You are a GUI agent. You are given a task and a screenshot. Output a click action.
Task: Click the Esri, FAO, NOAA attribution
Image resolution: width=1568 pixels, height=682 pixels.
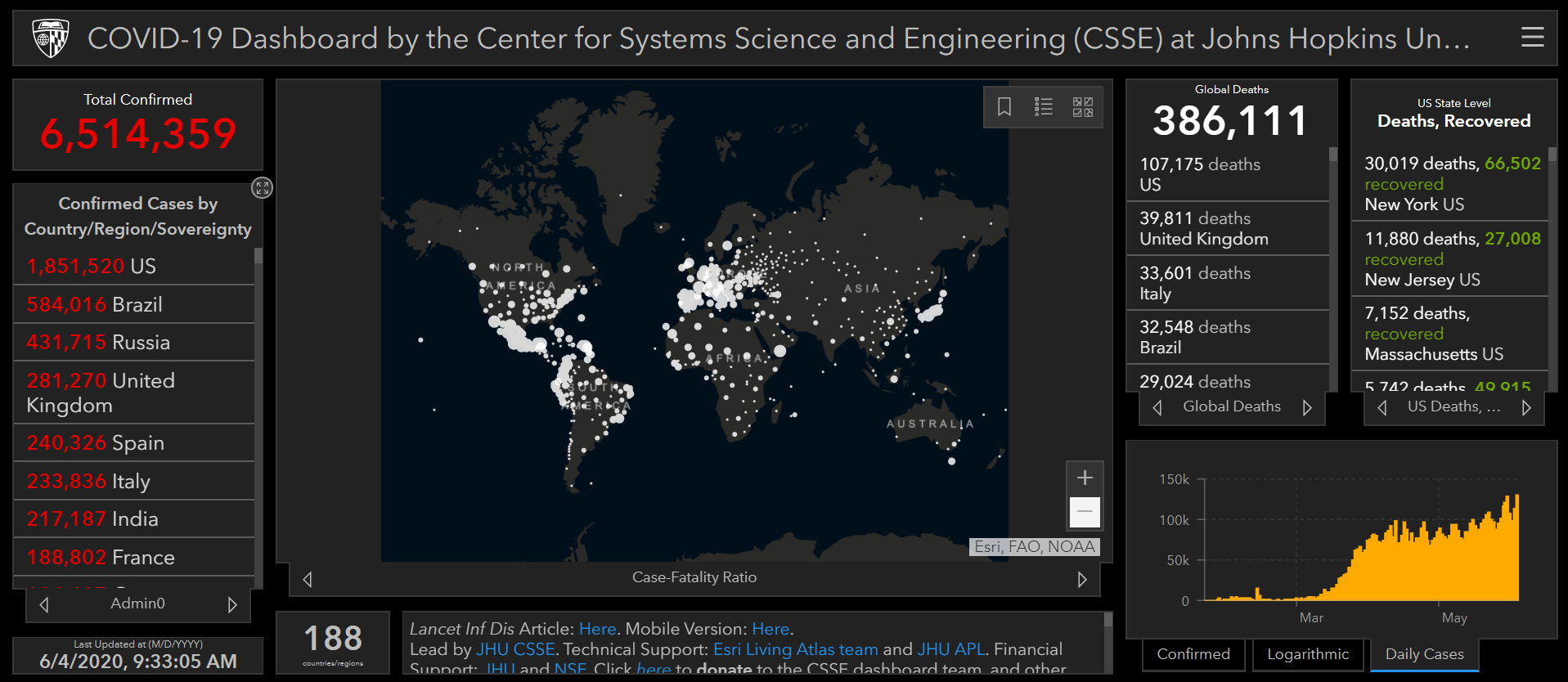click(1035, 546)
